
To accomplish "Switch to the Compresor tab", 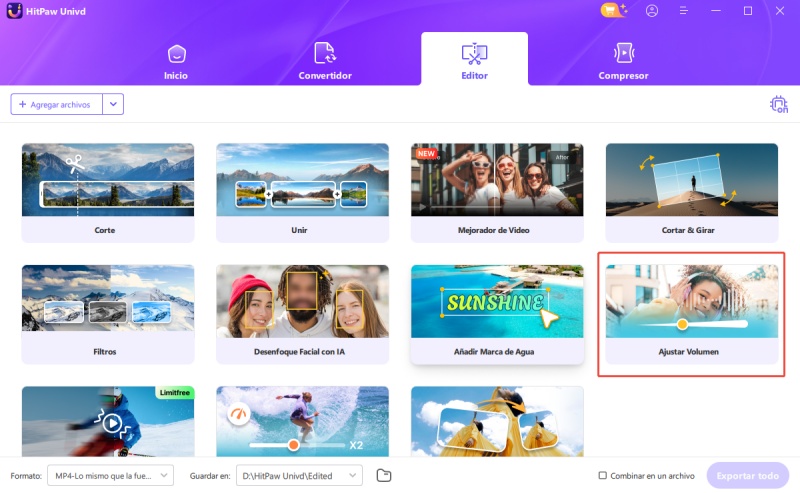I will (623, 62).
